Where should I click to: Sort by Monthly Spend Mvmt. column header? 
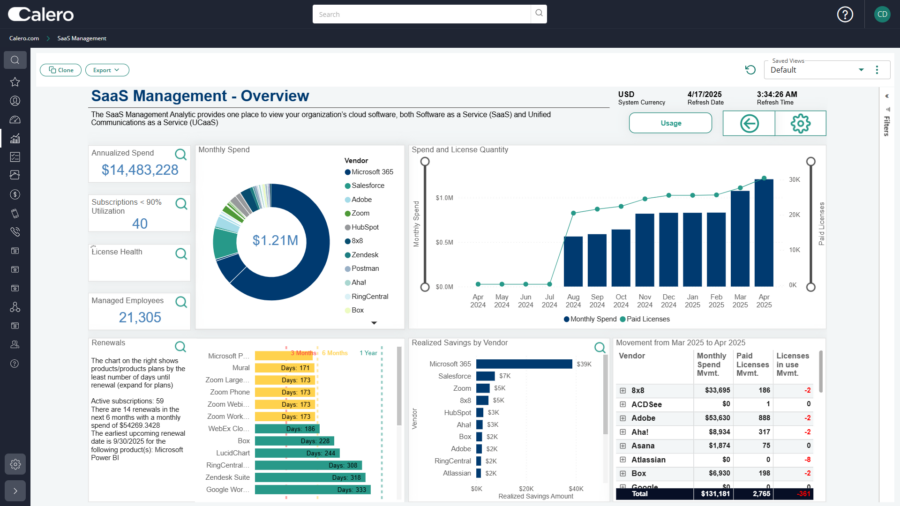coord(711,364)
